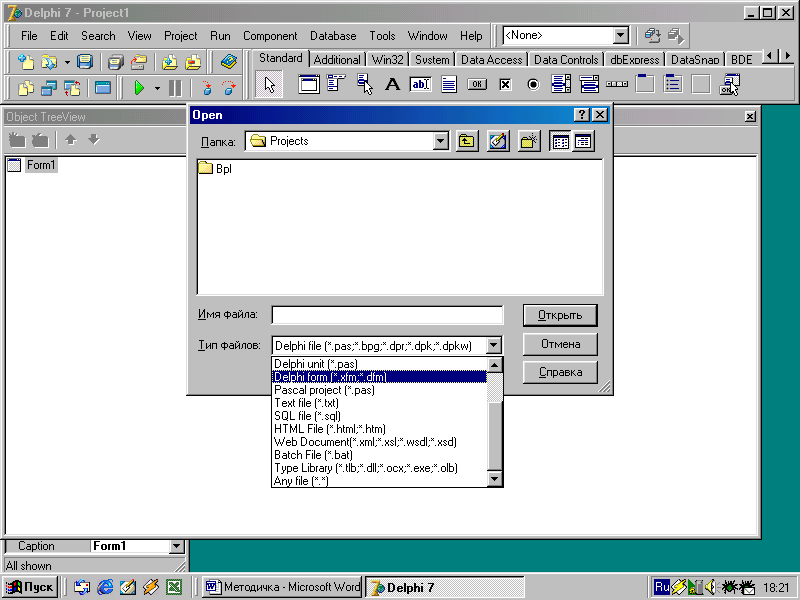
Task: Select the Frames component in palette
Action: click(309, 84)
